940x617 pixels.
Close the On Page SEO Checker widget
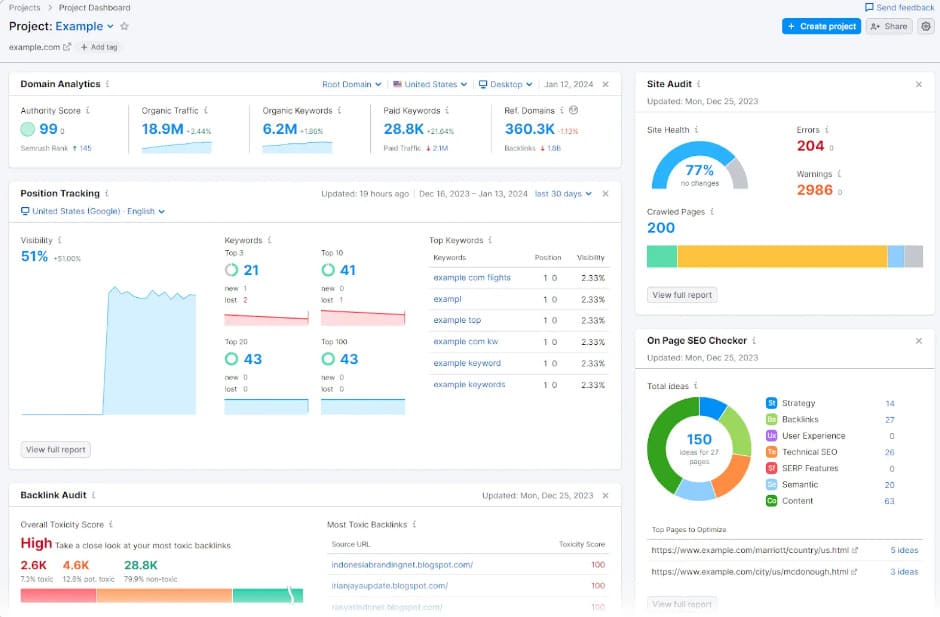click(x=919, y=341)
